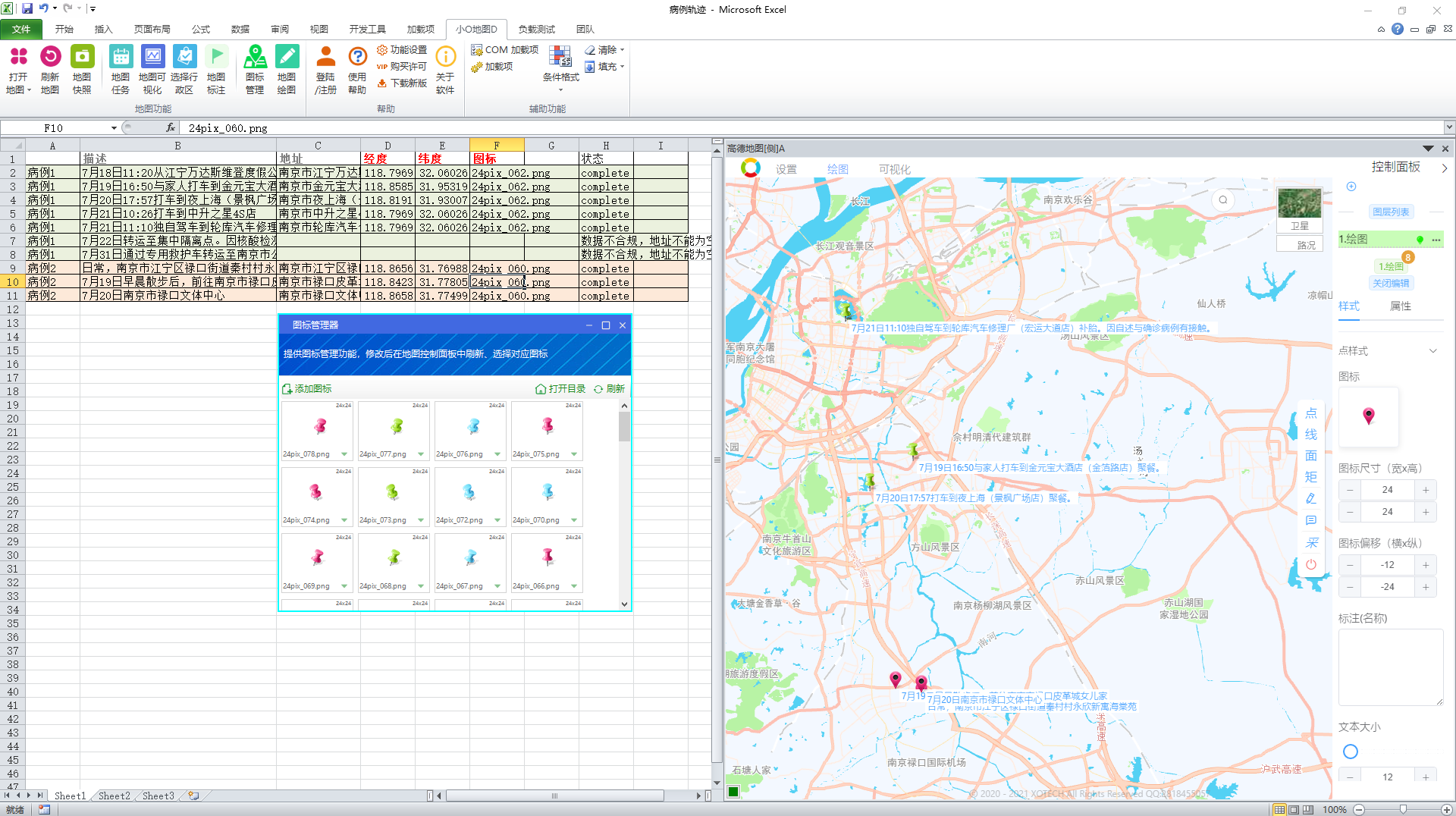Open the 公式 ribbon tab
The width and height of the screenshot is (1456, 816).
point(200,30)
